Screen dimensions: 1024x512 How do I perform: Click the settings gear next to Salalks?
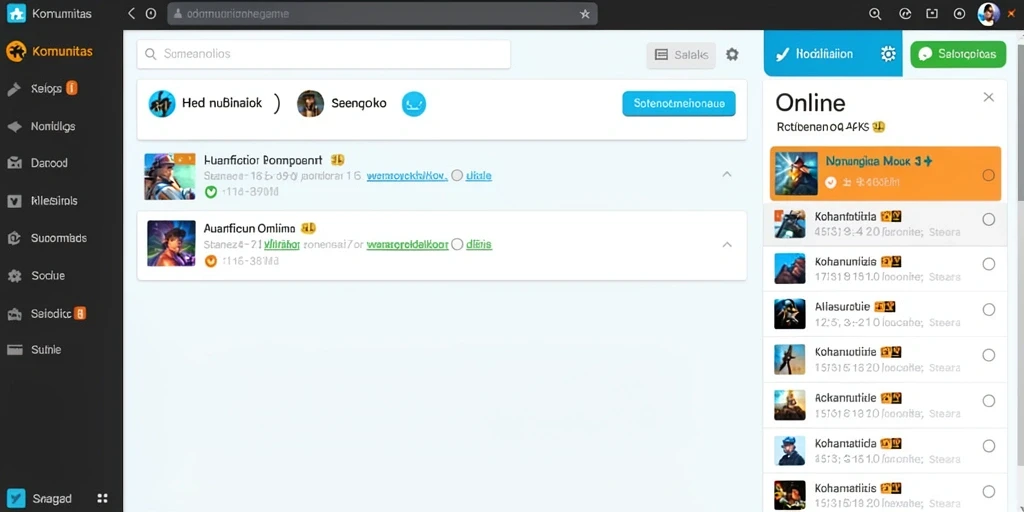click(x=732, y=55)
